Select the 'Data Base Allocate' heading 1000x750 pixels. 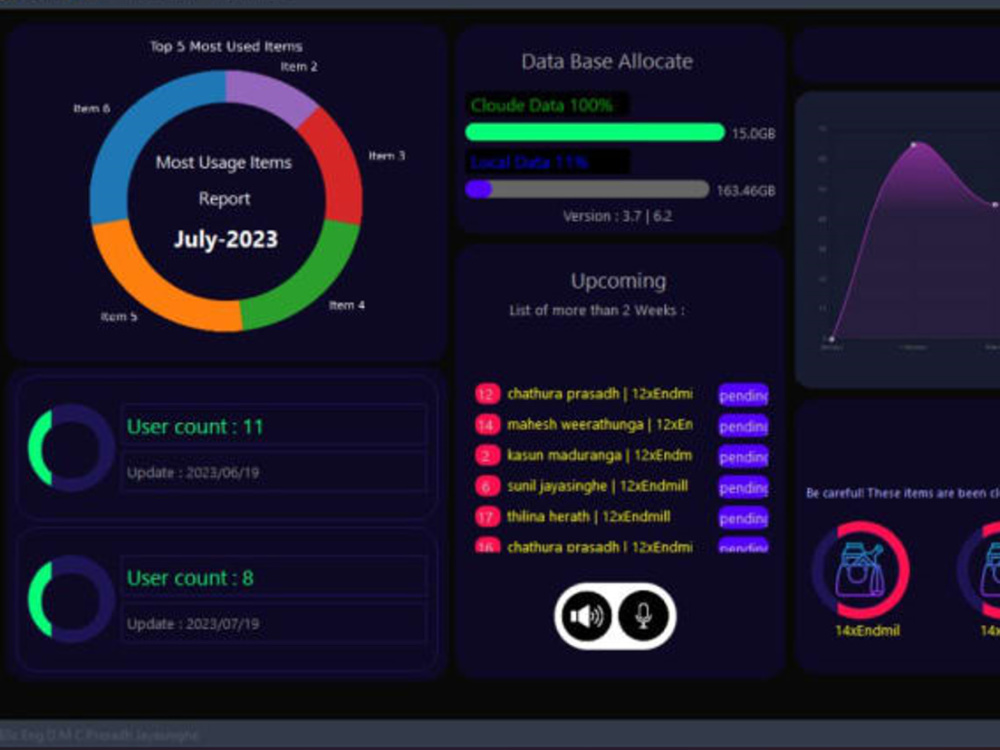607,61
